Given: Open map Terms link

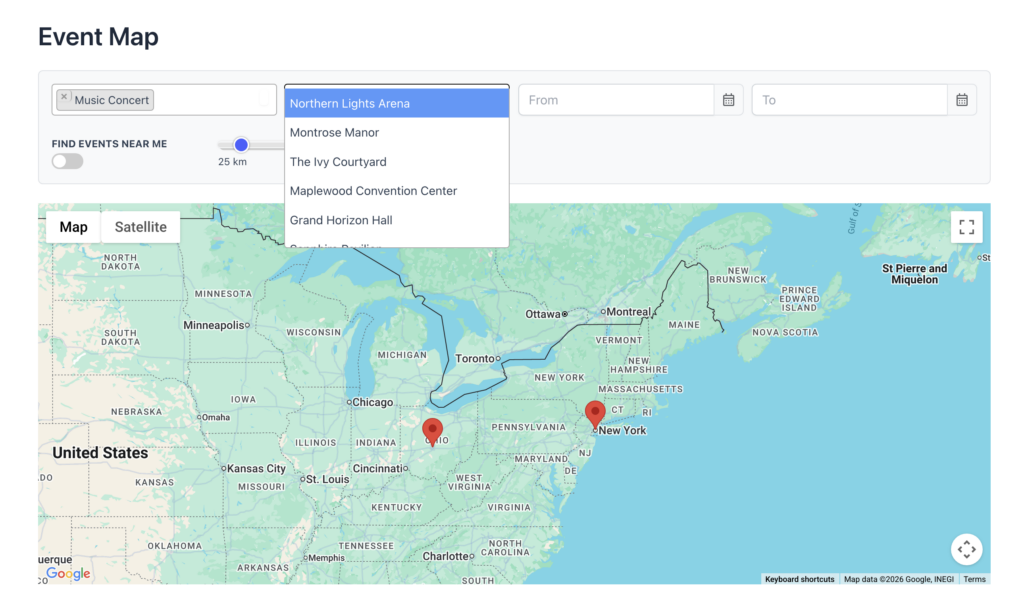Looking at the screenshot, I should [x=974, y=579].
